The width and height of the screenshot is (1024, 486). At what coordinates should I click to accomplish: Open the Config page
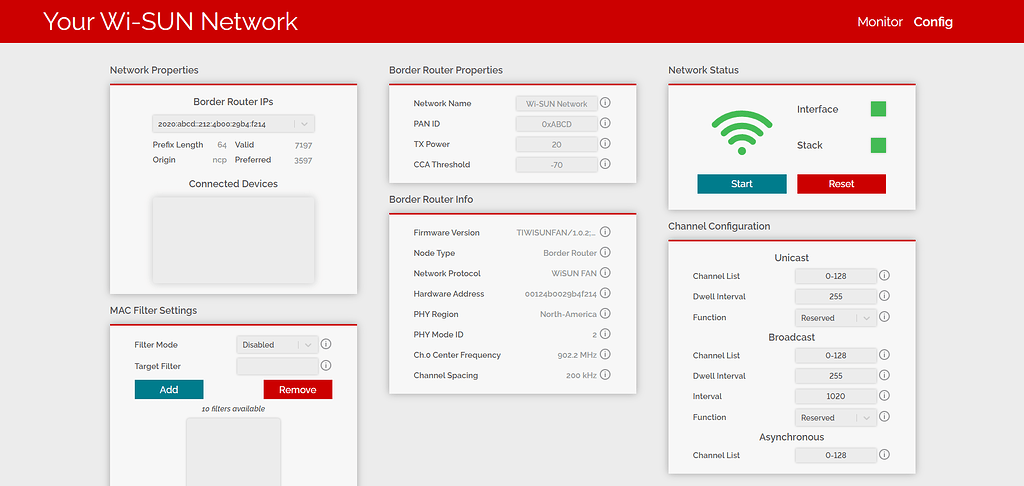[x=933, y=22]
